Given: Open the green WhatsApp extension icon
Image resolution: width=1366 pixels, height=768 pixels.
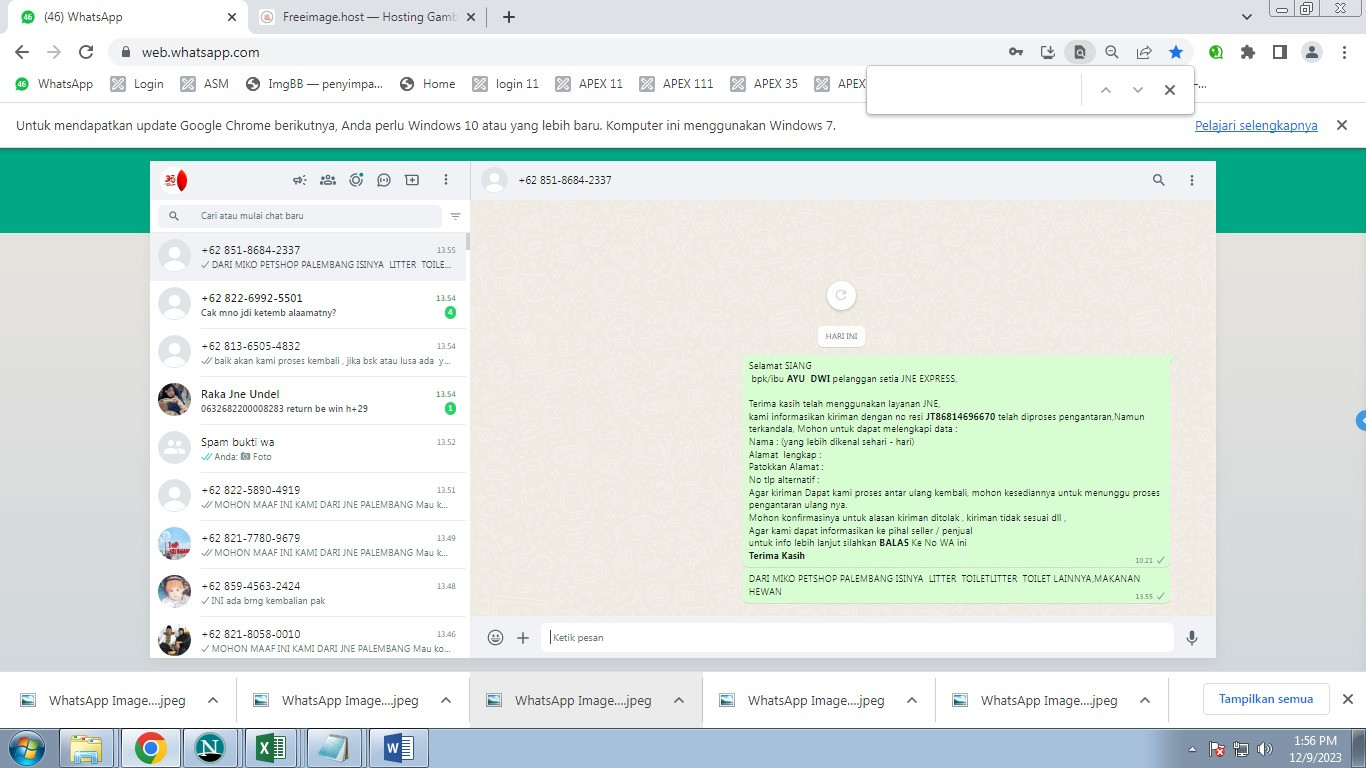Looking at the screenshot, I should click(x=1216, y=52).
